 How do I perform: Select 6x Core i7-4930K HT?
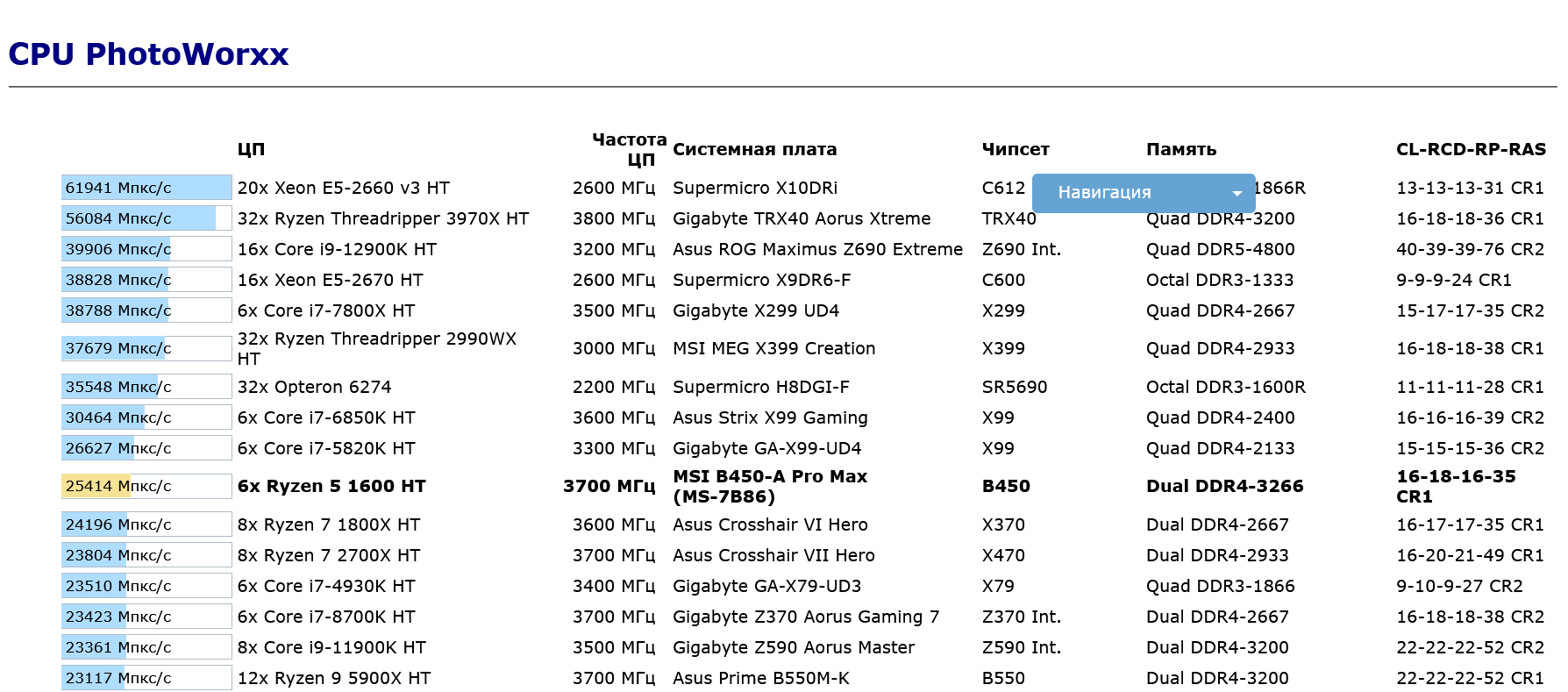tap(326, 586)
